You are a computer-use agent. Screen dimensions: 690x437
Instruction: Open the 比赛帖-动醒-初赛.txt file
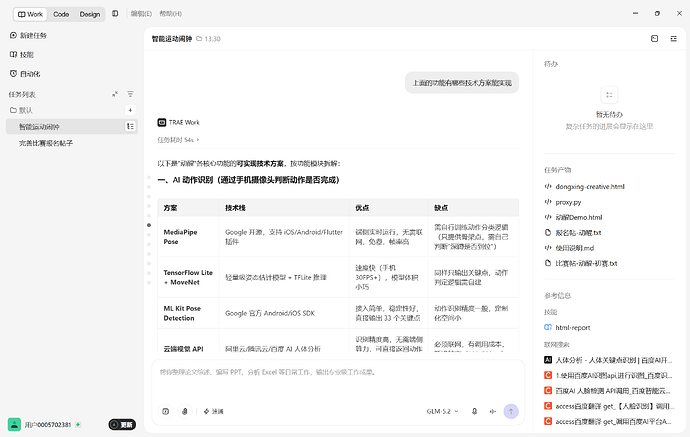coord(581,263)
